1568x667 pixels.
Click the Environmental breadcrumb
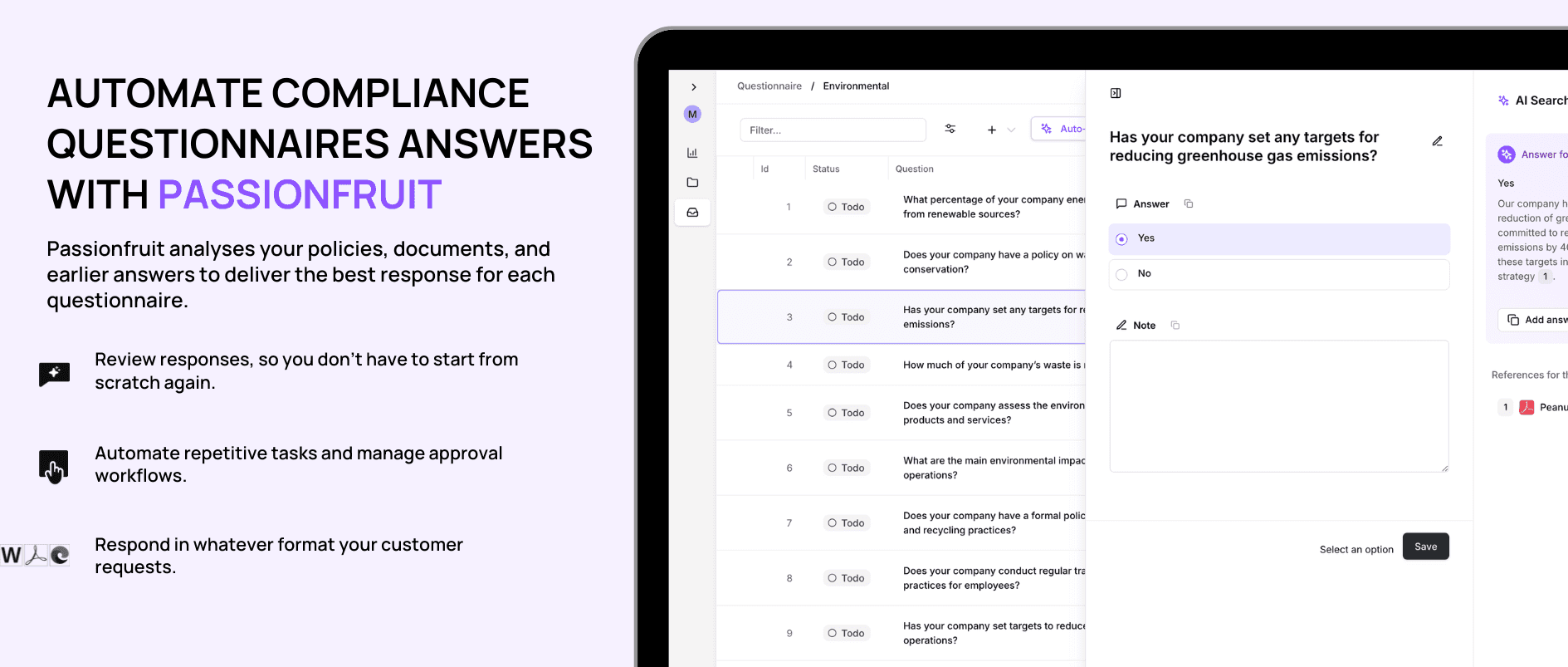click(x=856, y=86)
